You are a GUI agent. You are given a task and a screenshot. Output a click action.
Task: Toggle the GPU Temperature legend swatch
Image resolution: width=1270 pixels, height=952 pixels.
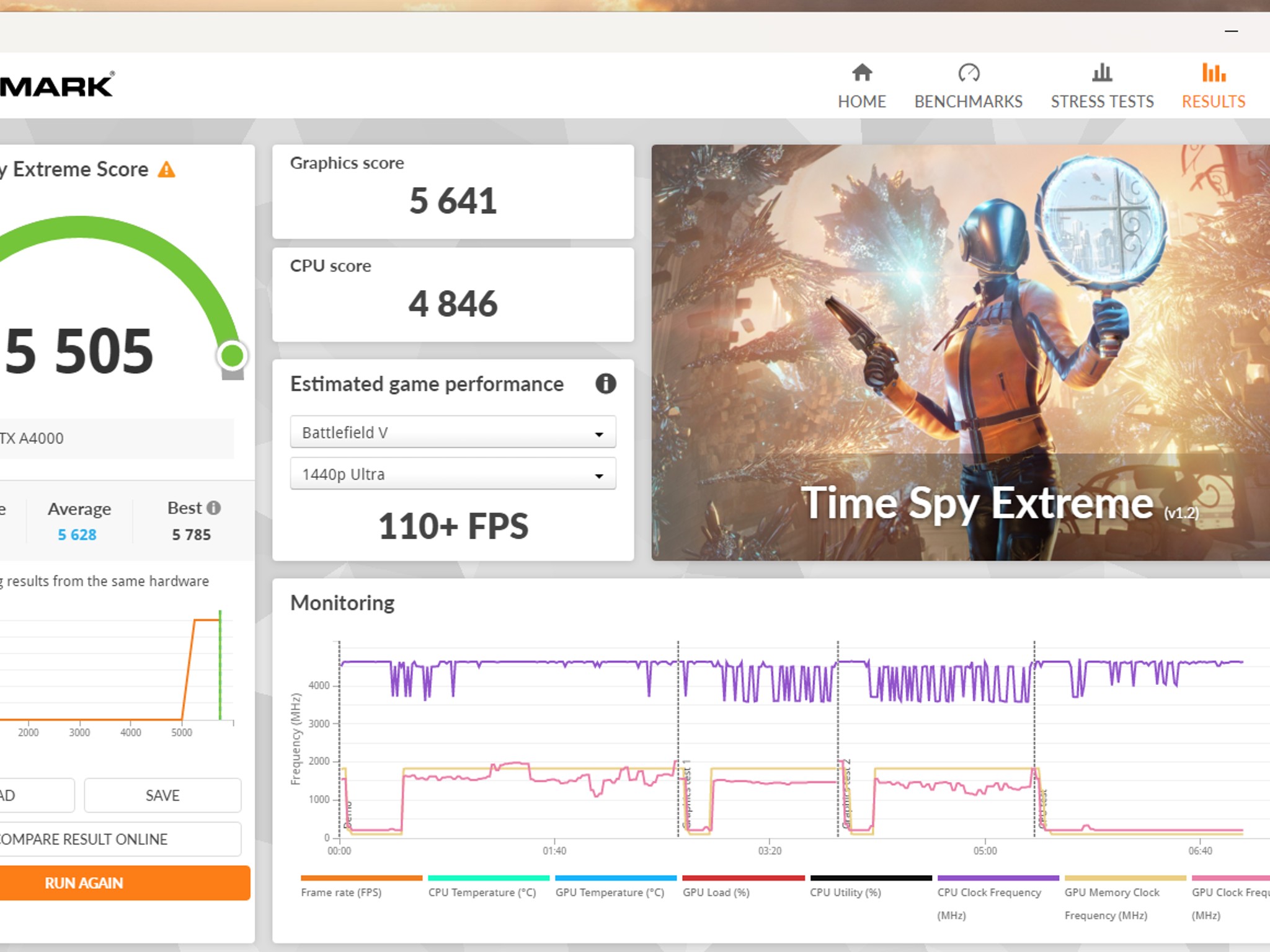tap(616, 878)
